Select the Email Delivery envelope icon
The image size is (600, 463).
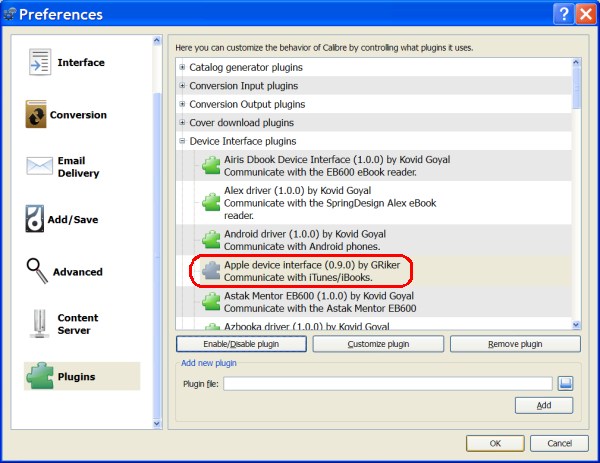(39, 166)
